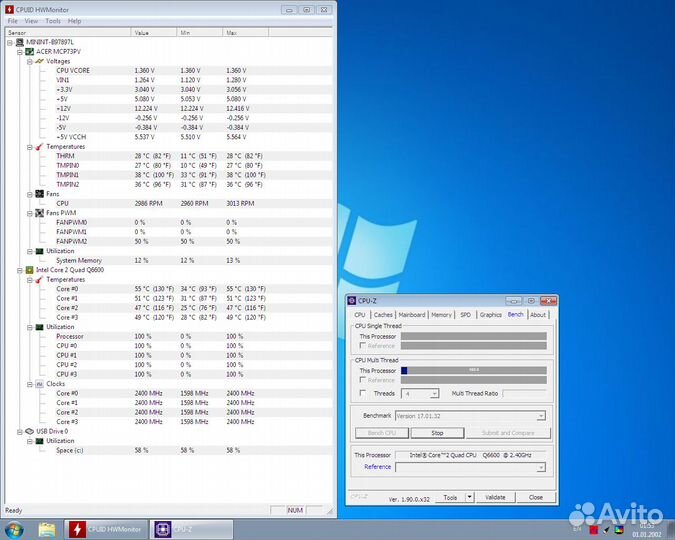Open the File menu in HWMonitor
The image size is (675, 540).
coord(13,21)
